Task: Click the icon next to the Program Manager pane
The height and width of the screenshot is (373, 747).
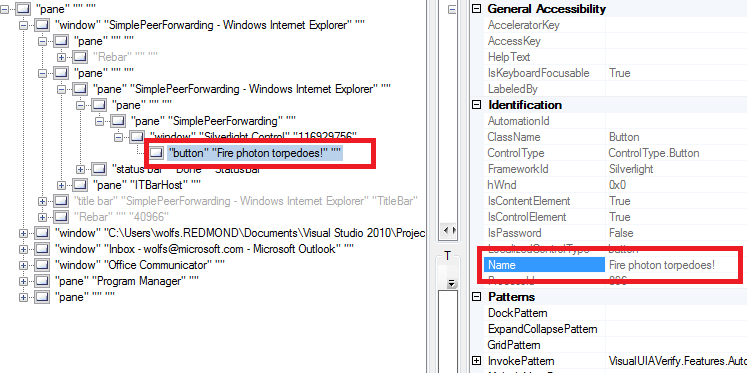Action: pyautogui.click(x=42, y=281)
